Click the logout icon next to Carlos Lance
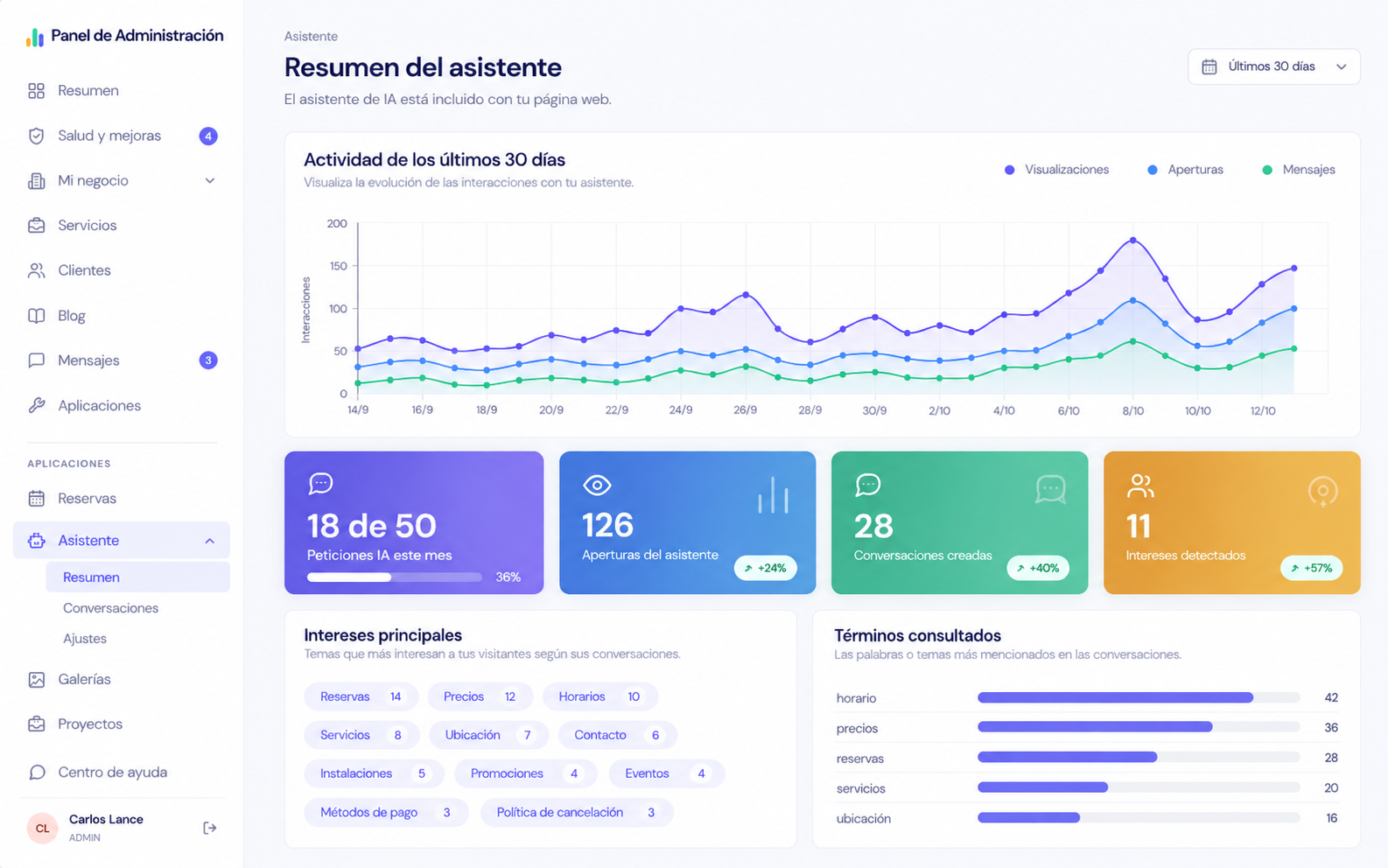Image resolution: width=1388 pixels, height=868 pixels. click(210, 828)
